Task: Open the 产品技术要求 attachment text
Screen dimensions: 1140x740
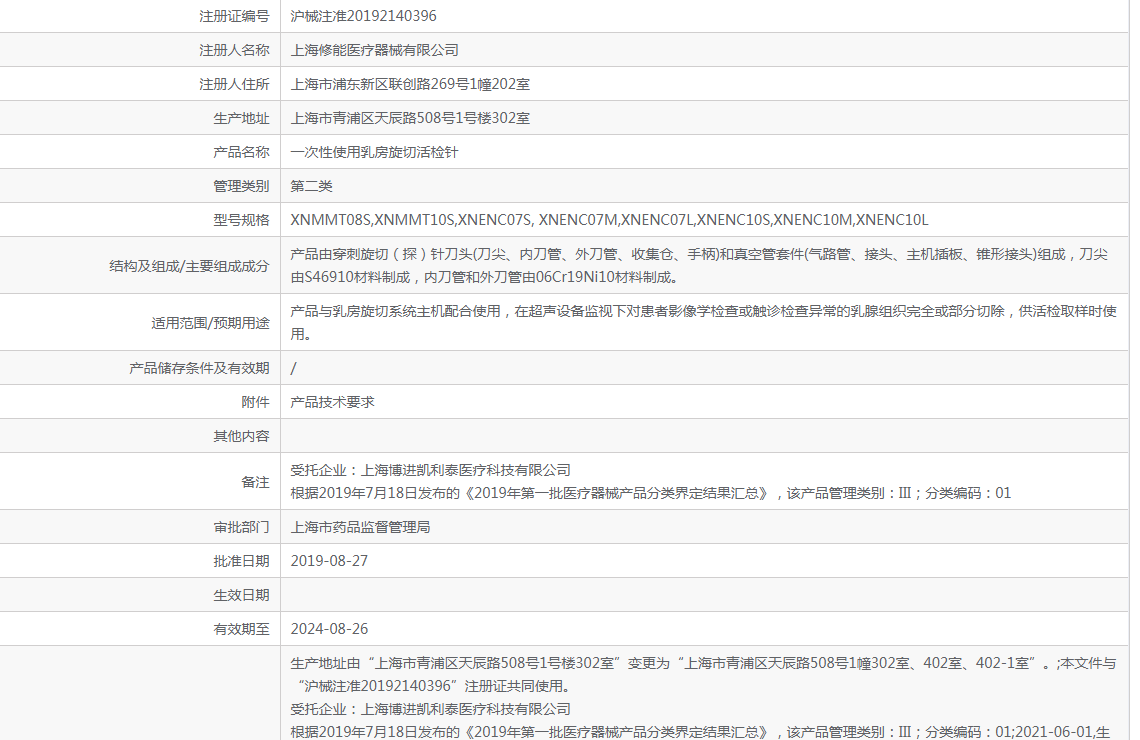Action: click(x=332, y=402)
